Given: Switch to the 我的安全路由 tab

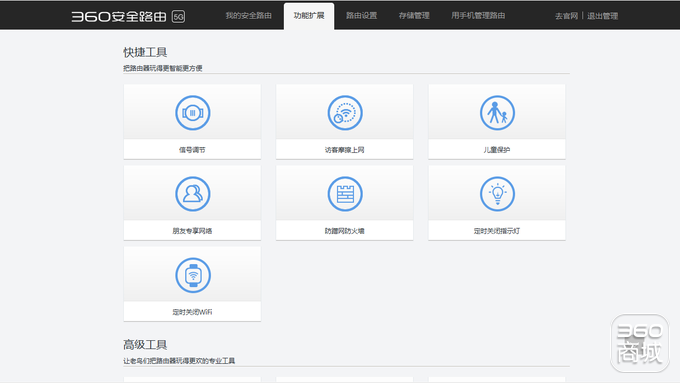Looking at the screenshot, I should tap(248, 16).
